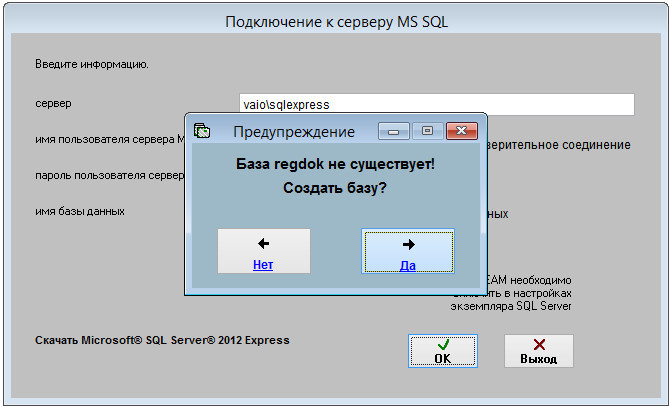The height and width of the screenshot is (407, 669).
Task: Close the Предупреждение dialog with the X
Action: coord(462,131)
